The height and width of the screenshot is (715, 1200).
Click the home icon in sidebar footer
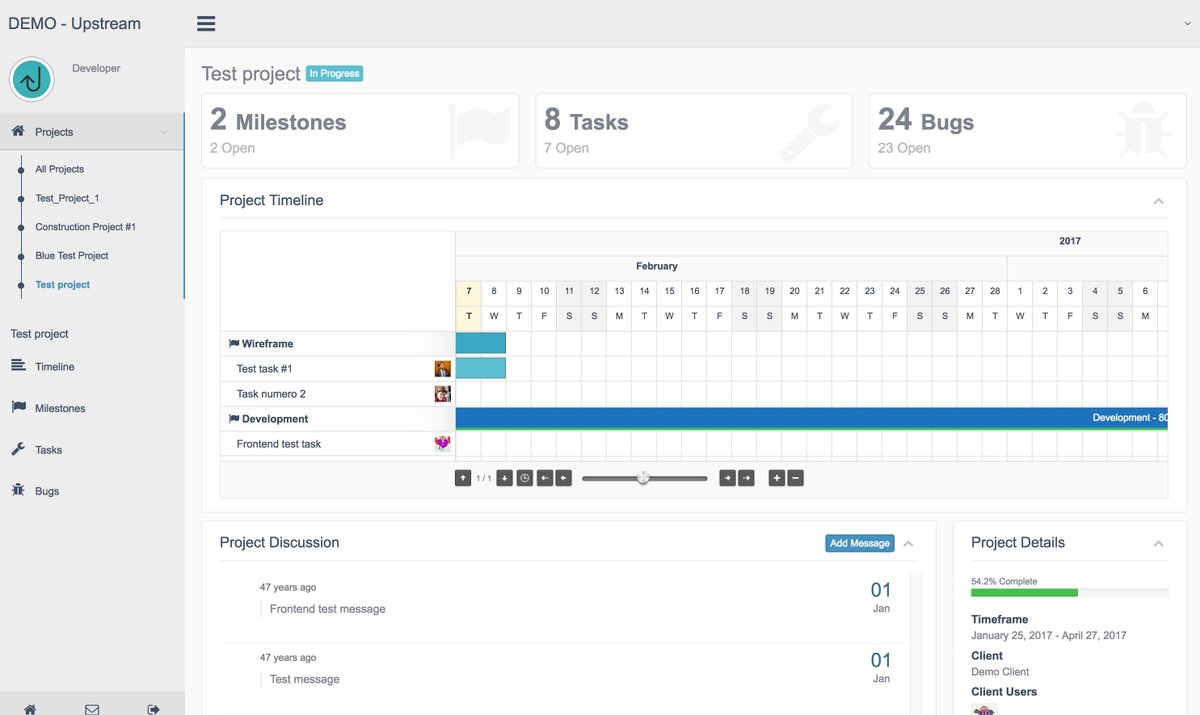point(30,709)
